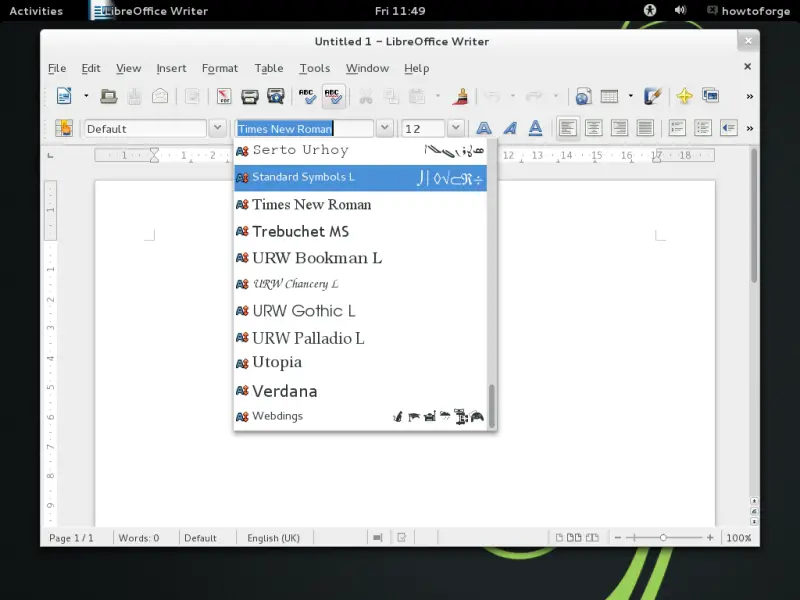This screenshot has width=800, height=600.
Task: Open the Tools menu
Action: pyautogui.click(x=314, y=68)
